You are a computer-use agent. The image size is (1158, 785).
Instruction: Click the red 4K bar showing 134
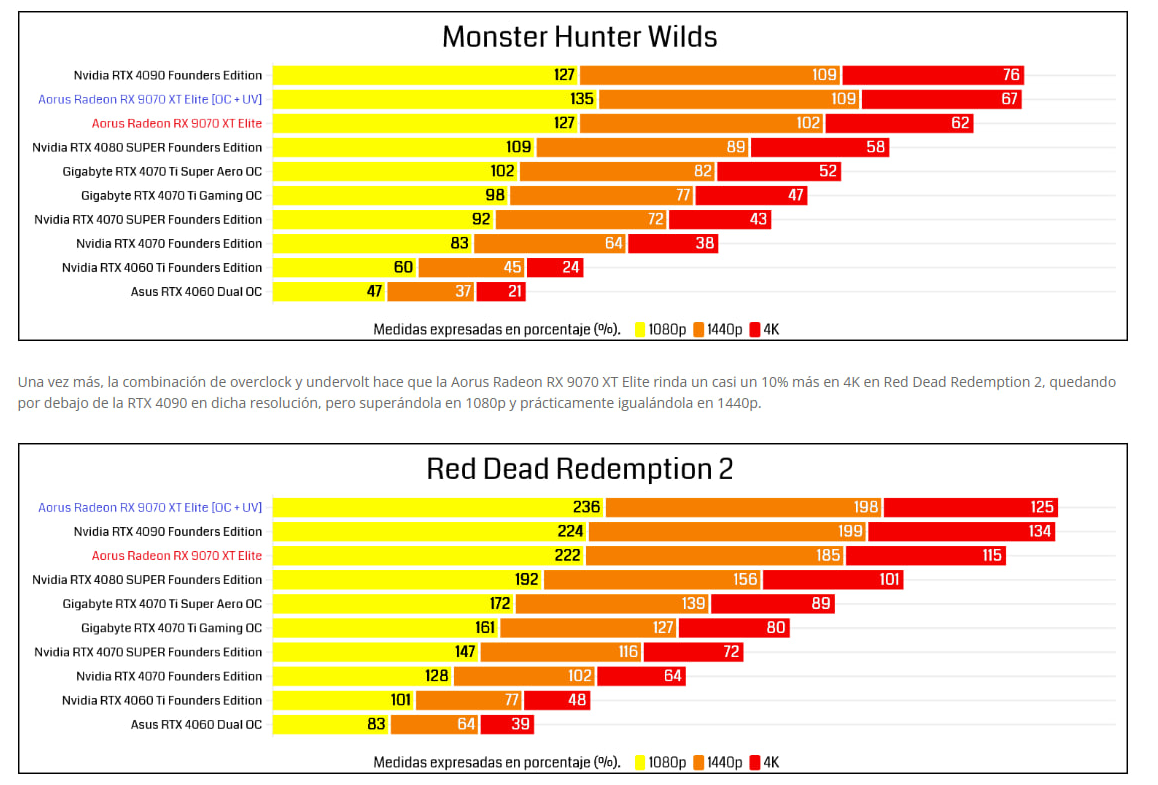tap(961, 531)
